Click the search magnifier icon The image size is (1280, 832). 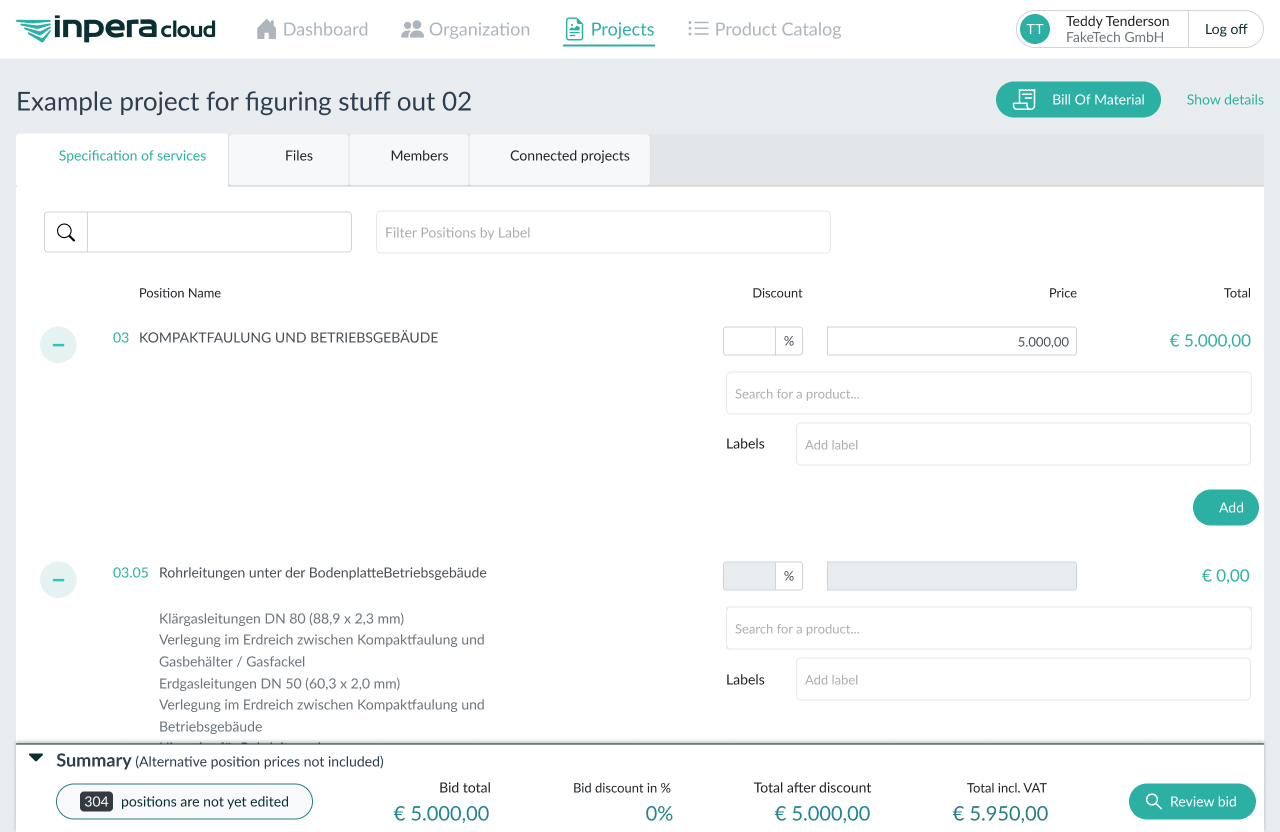(x=65, y=231)
